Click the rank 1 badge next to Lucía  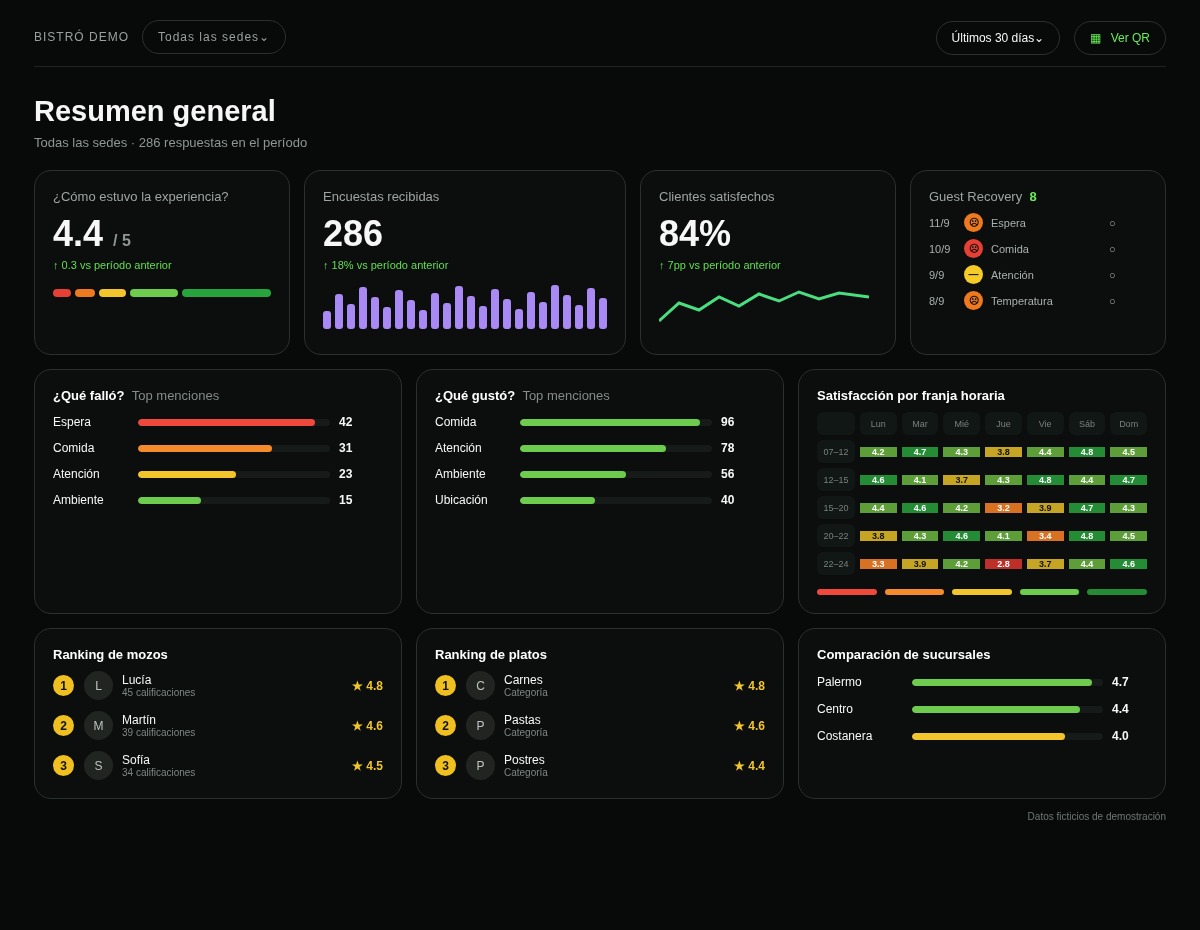pyautogui.click(x=63, y=686)
